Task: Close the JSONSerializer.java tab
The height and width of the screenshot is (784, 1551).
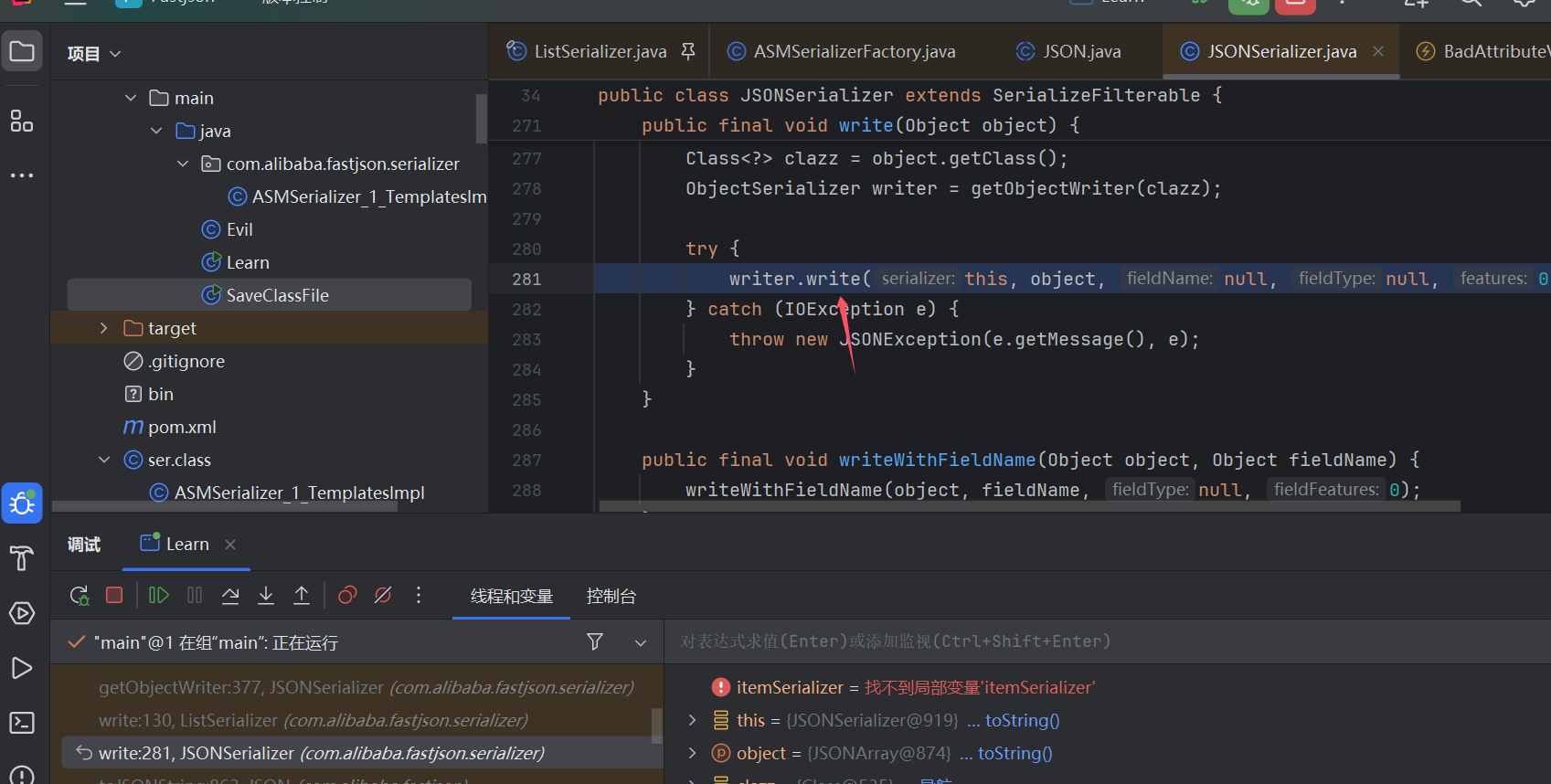Action: (1378, 51)
